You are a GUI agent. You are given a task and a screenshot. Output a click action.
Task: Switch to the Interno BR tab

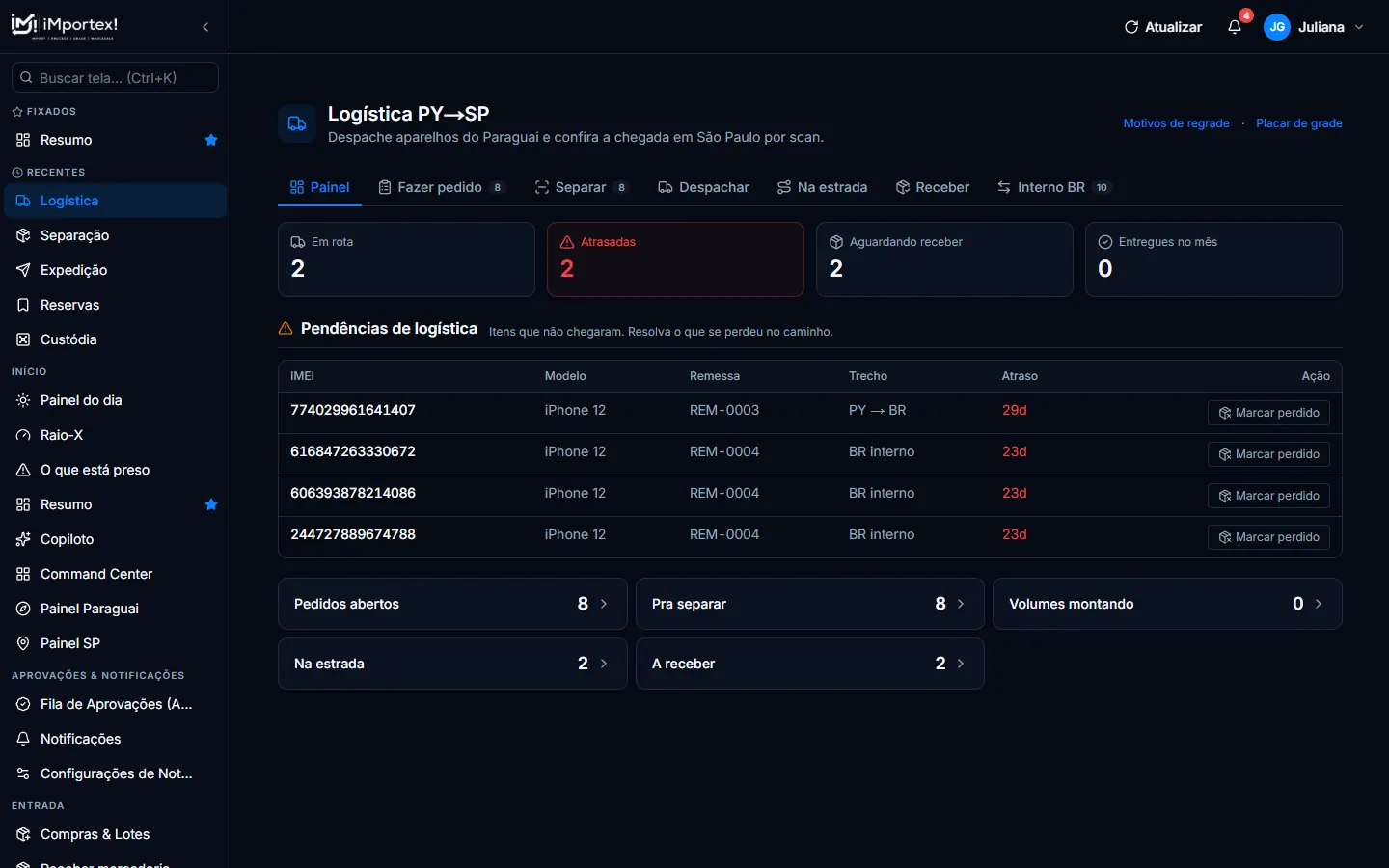[1053, 187]
